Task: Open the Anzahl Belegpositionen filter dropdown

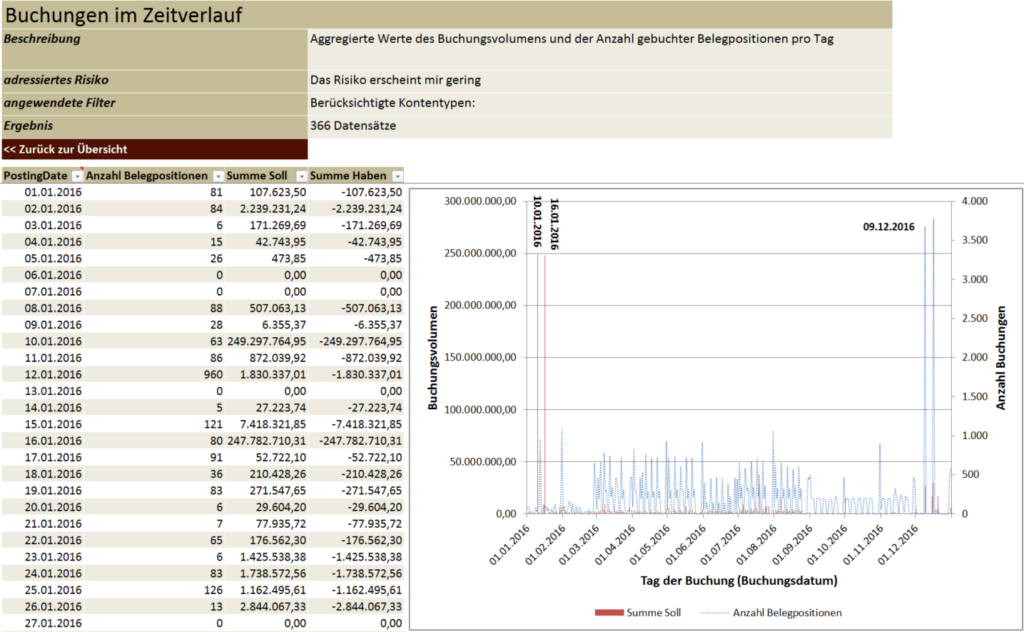Action: [217, 176]
